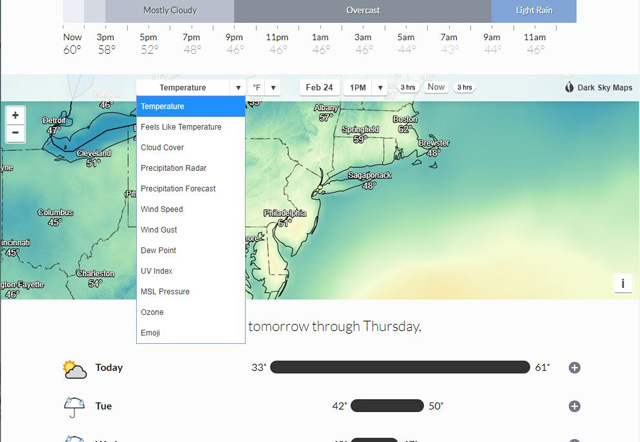
Task: Click the Light Rain timeline segment
Action: [534, 11]
